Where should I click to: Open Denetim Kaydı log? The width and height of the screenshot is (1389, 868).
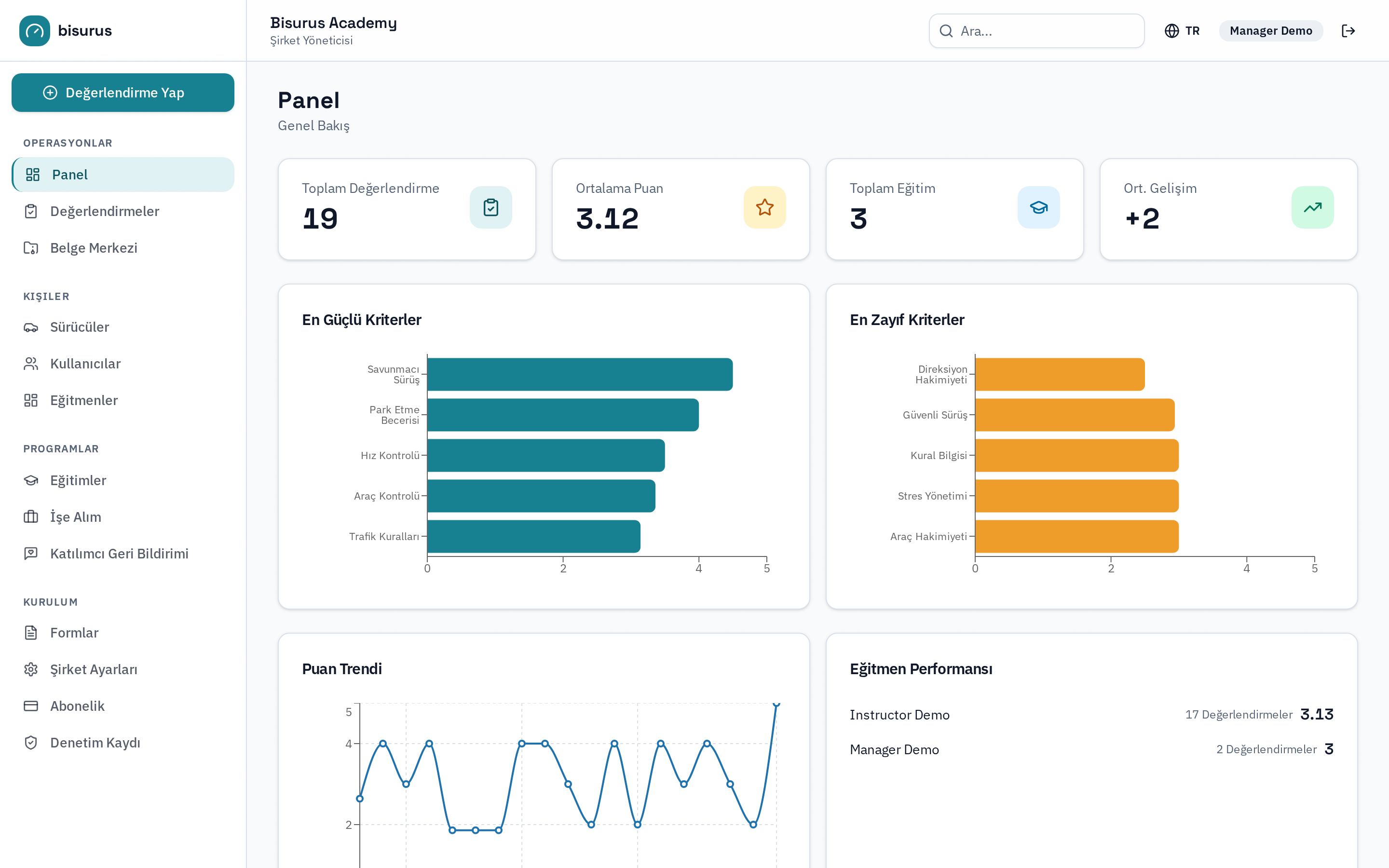pyautogui.click(x=123, y=743)
